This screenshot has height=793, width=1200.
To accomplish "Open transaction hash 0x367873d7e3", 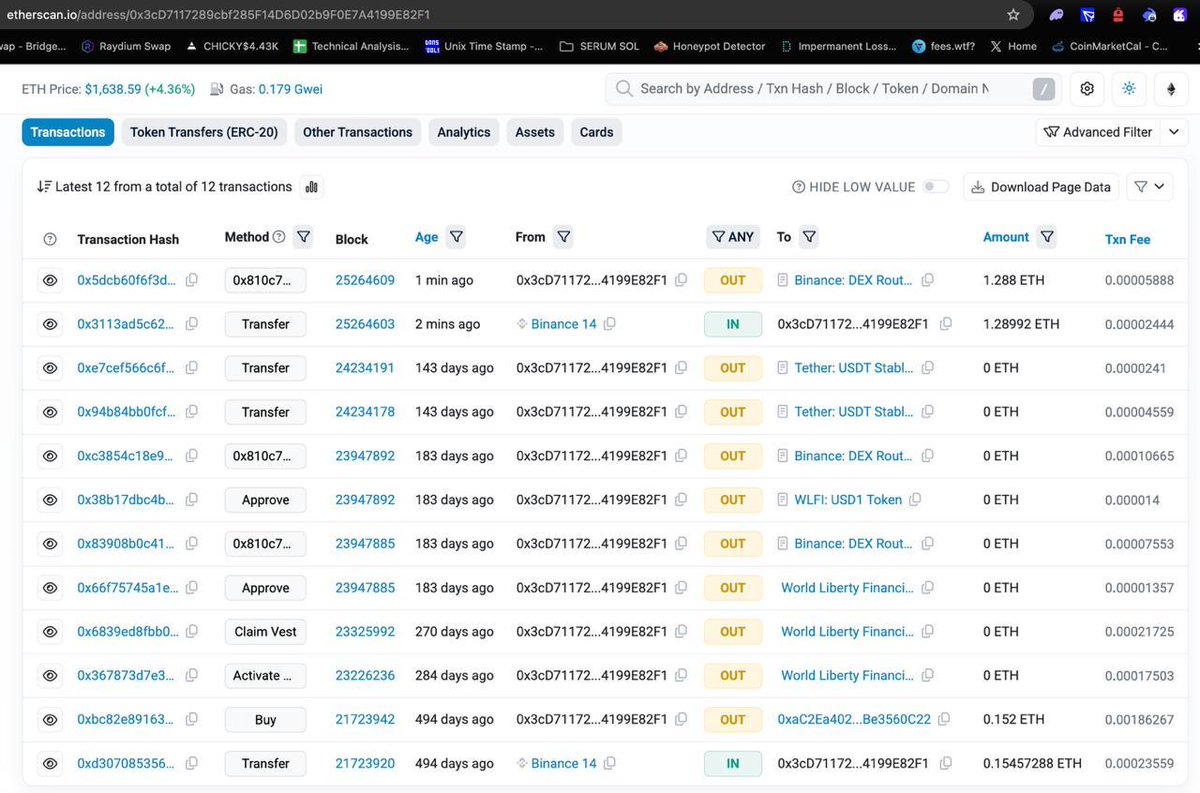I will point(127,675).
